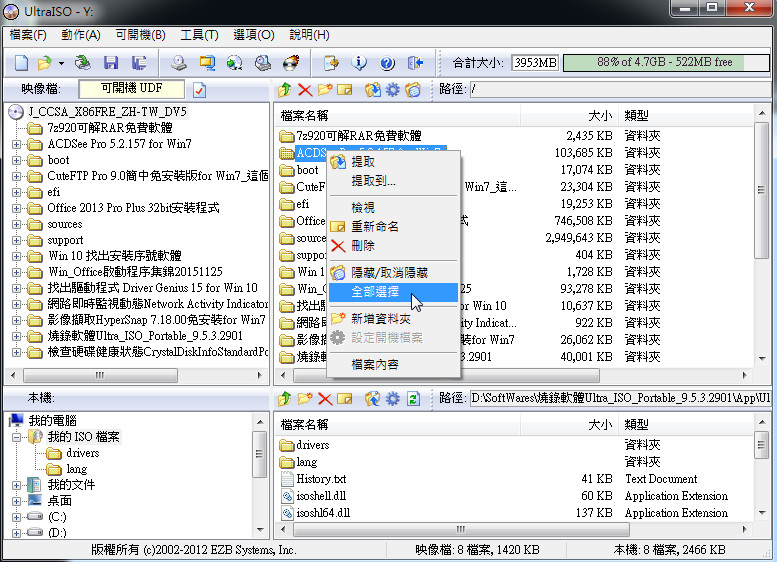Image resolution: width=777 pixels, height=562 pixels.
Task: Click New Folder icon in image pane toolbar
Action: (x=325, y=90)
